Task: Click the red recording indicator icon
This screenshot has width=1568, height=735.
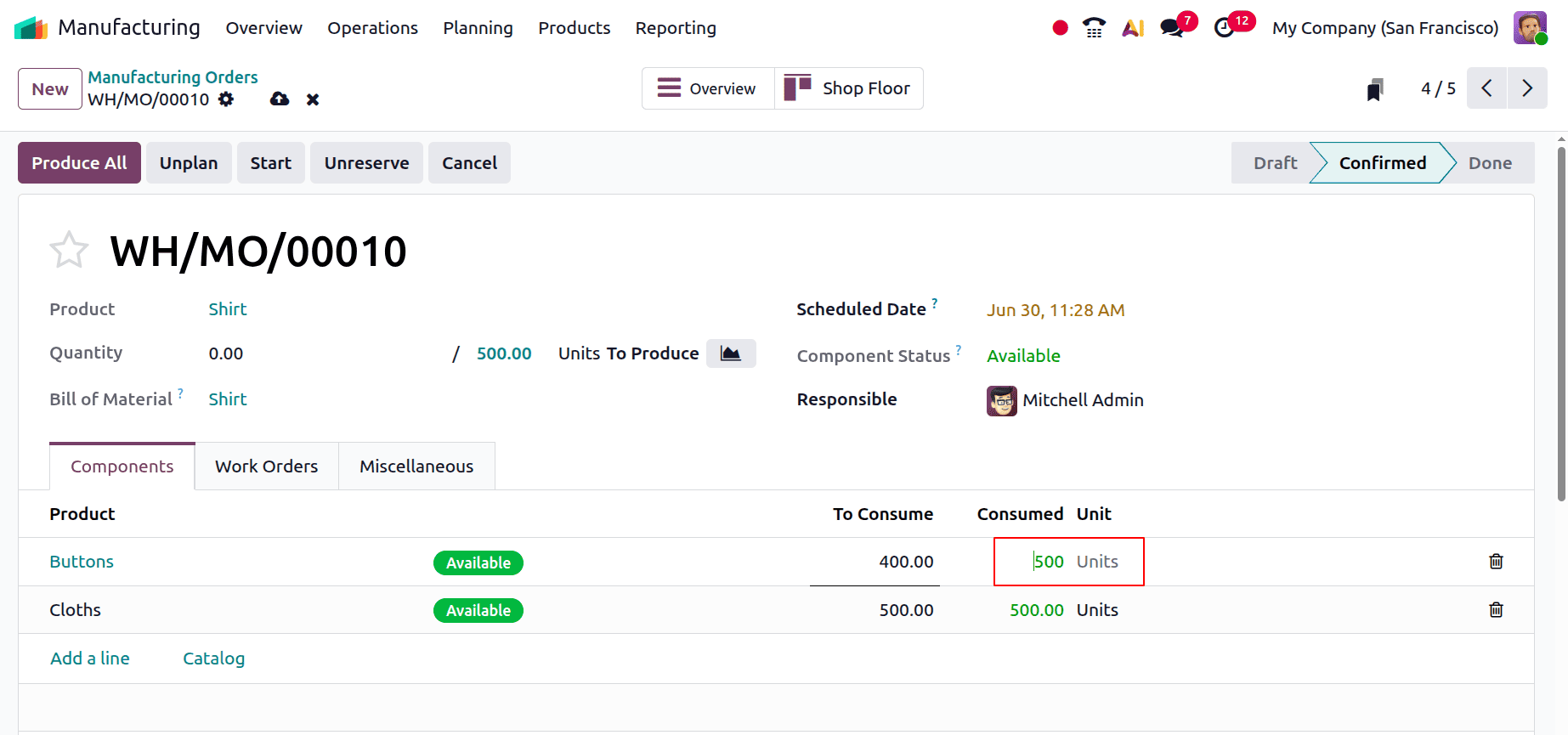Action: [1060, 28]
